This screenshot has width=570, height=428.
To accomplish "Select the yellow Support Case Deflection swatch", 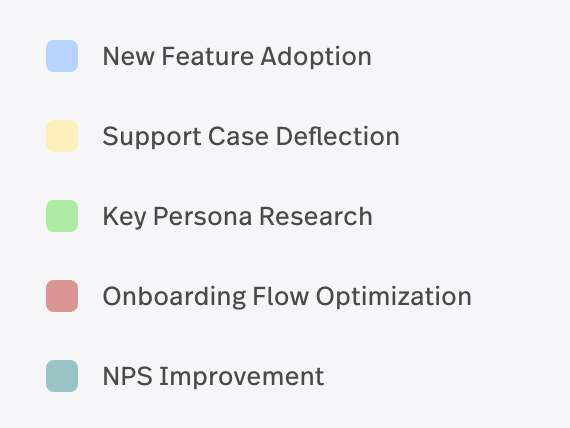I will pos(62,136).
